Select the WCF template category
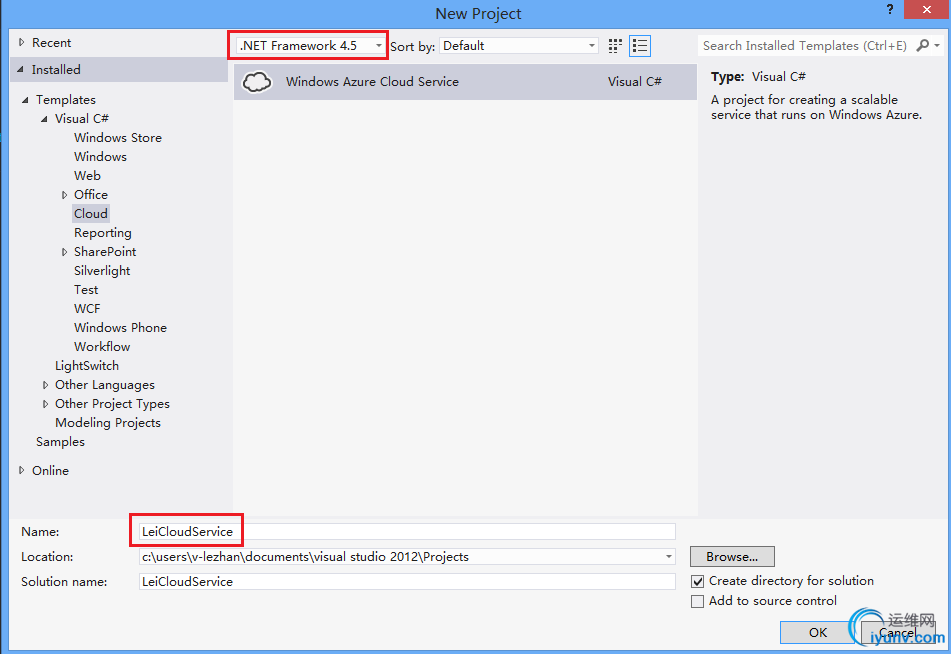Image resolution: width=951 pixels, height=654 pixels. tap(87, 309)
